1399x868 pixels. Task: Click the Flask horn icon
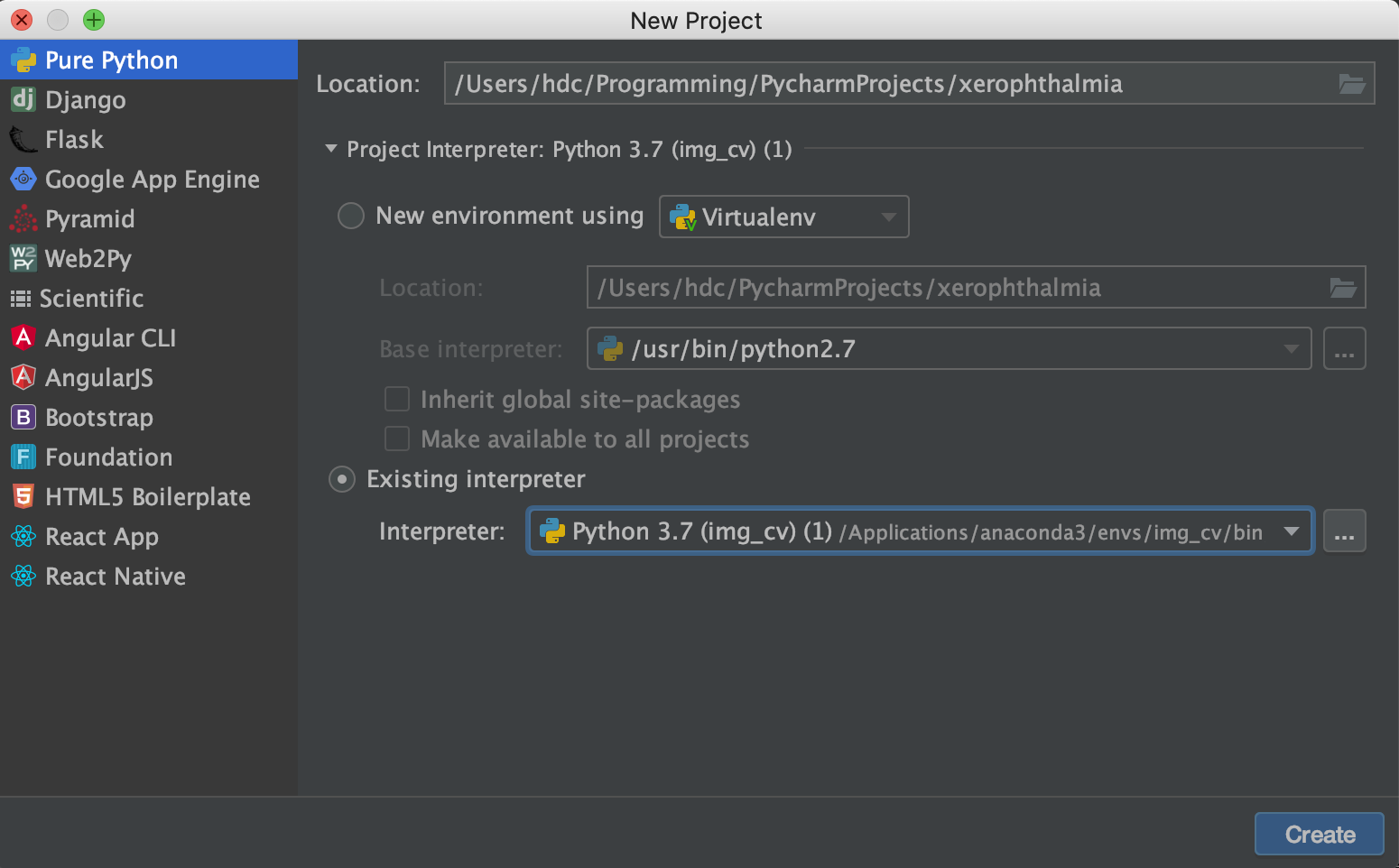23,139
